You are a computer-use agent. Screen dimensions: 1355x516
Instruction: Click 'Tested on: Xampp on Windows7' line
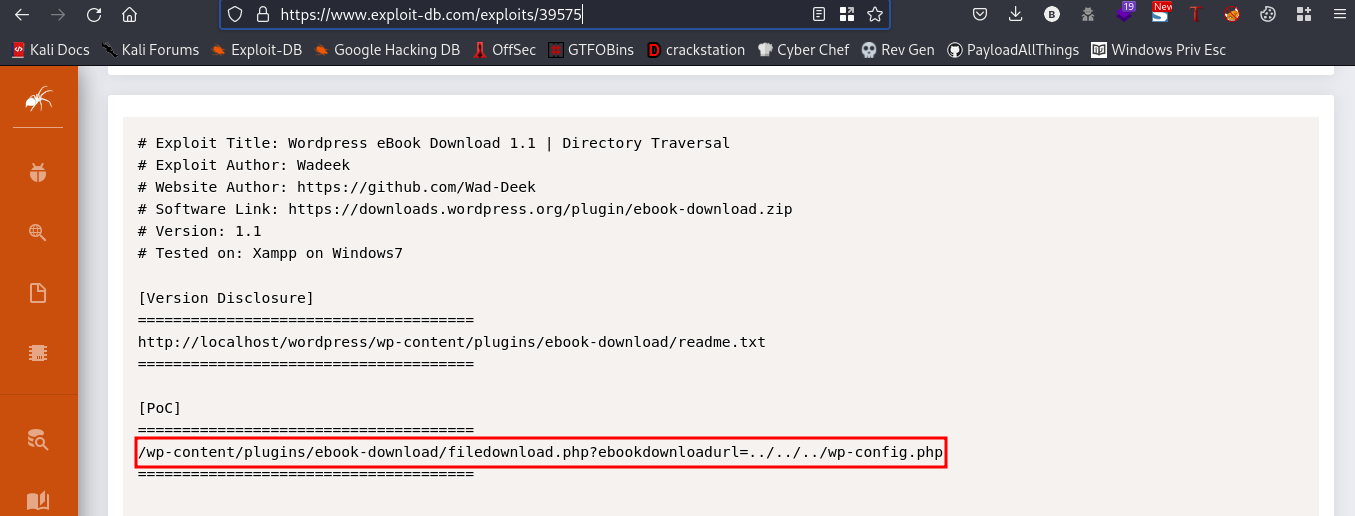pyautogui.click(x=270, y=253)
